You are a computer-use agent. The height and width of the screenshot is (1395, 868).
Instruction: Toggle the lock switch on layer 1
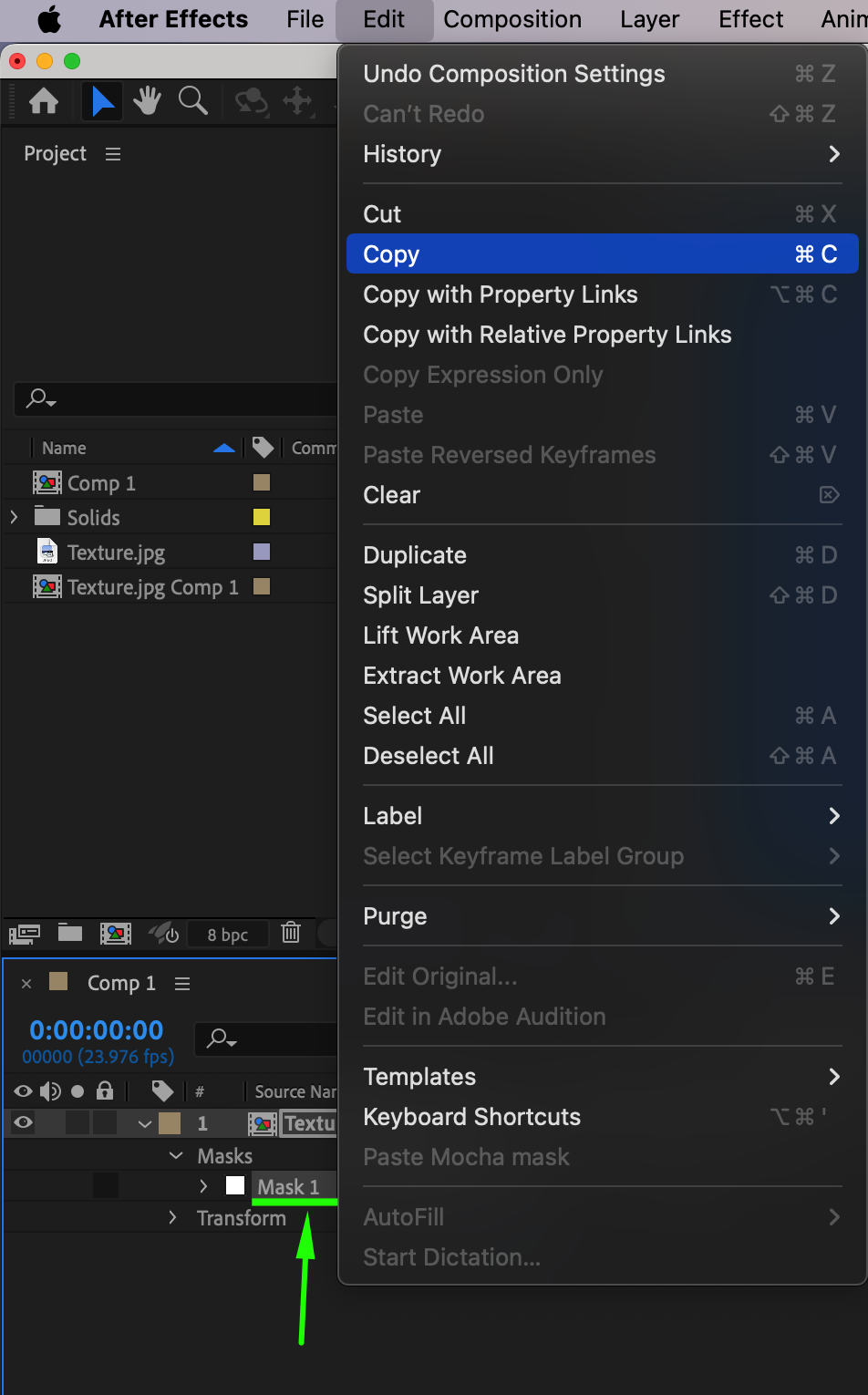click(x=106, y=1122)
